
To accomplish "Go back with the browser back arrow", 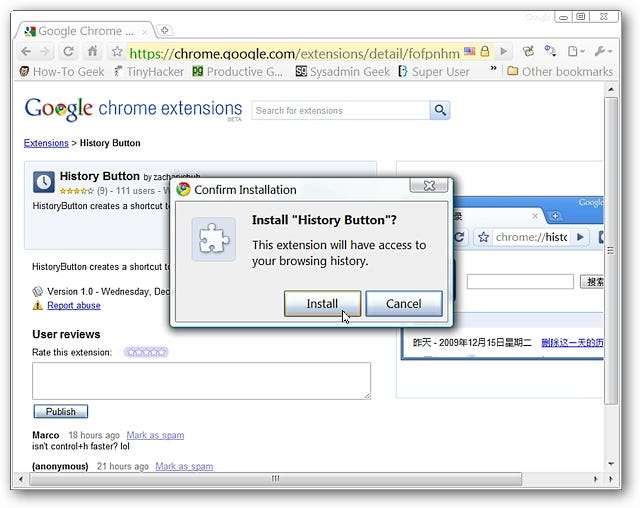I will tap(27, 51).
